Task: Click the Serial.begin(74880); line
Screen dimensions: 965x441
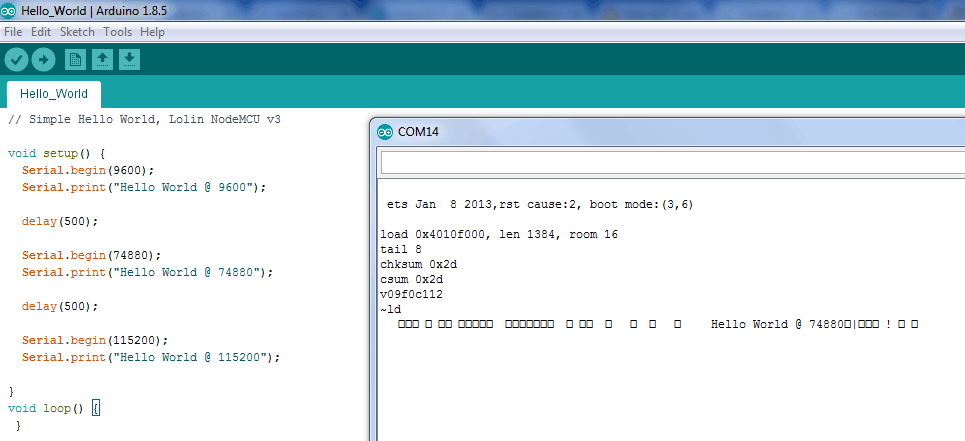Action: [92, 255]
